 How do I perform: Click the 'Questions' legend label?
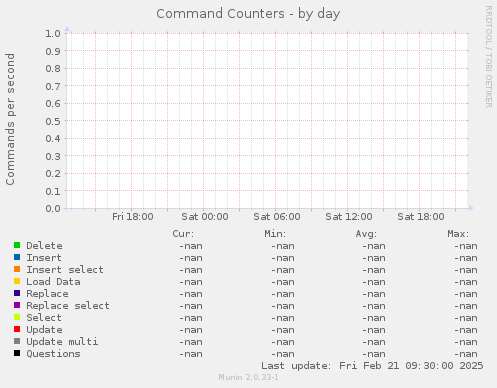[53, 354]
